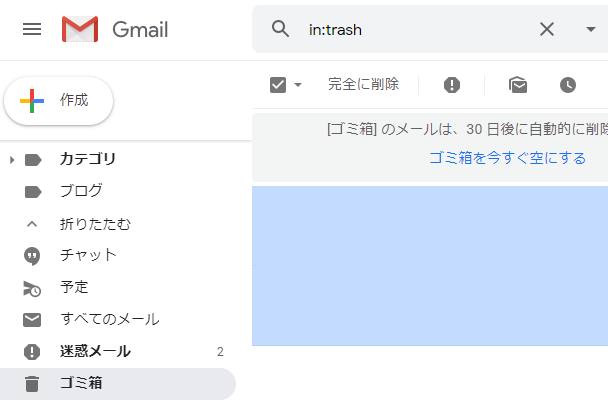608x404 pixels.
Task: Click the mark as read envelope icon
Action: 518,85
